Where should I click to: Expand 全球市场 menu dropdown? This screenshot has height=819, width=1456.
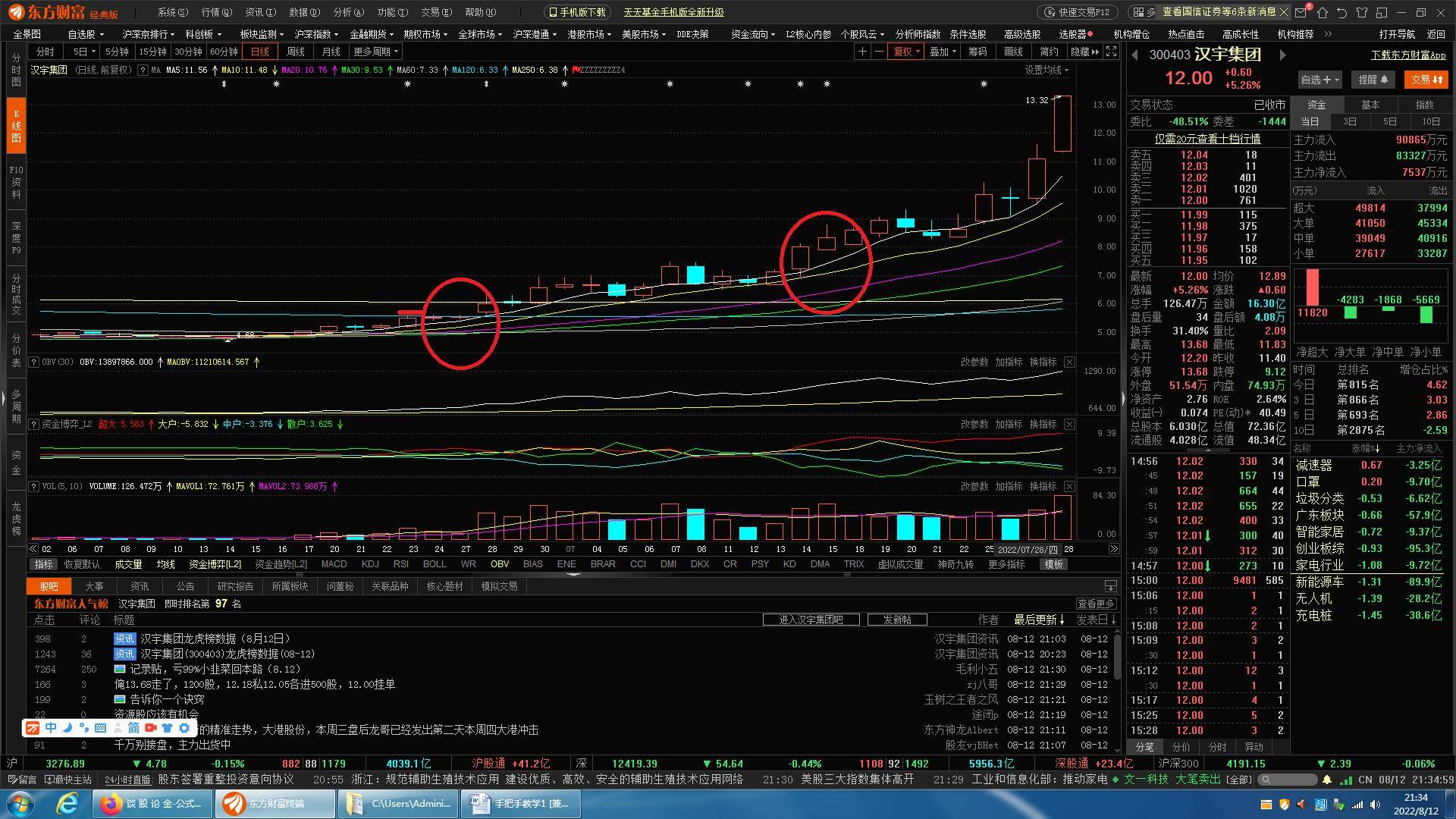[x=480, y=34]
